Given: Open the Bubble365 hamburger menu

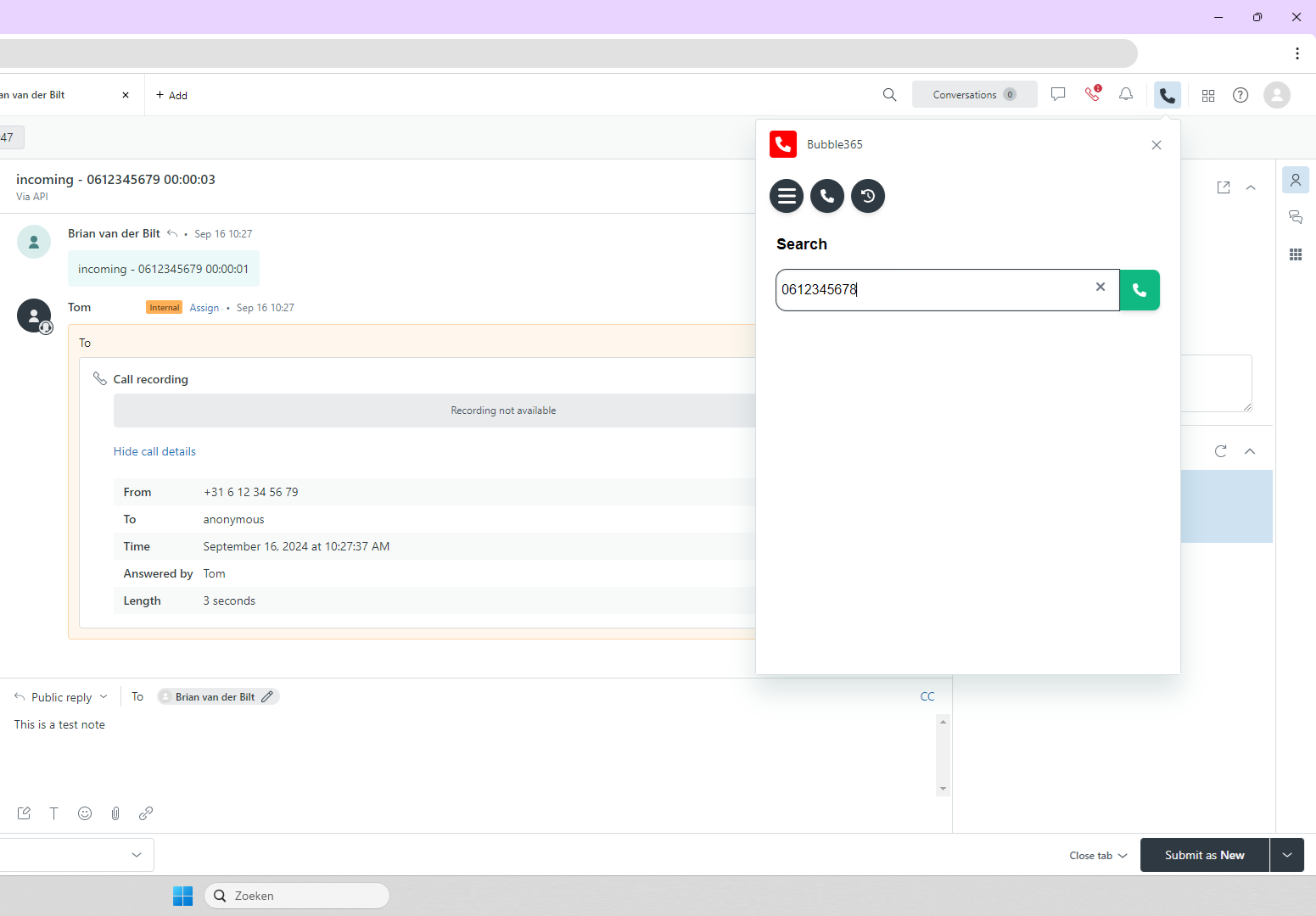Looking at the screenshot, I should [x=787, y=196].
